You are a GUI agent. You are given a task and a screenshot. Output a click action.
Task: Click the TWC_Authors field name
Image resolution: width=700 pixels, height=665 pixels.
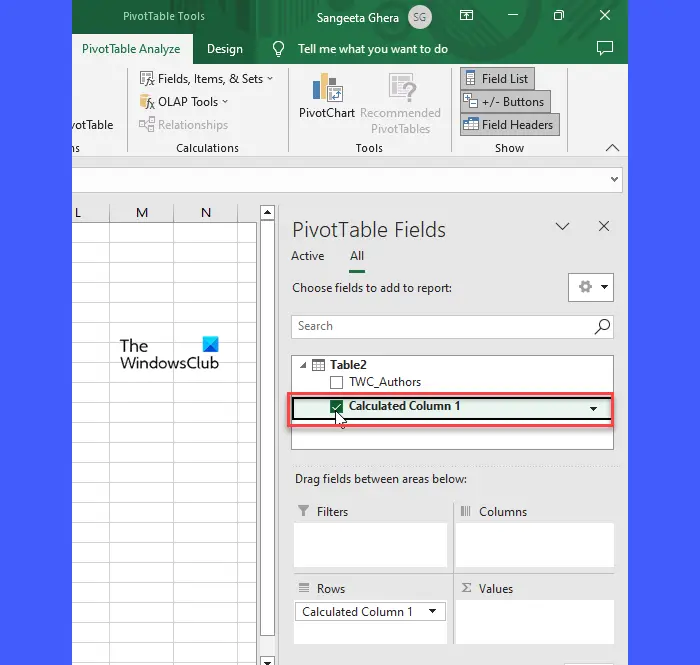(385, 382)
